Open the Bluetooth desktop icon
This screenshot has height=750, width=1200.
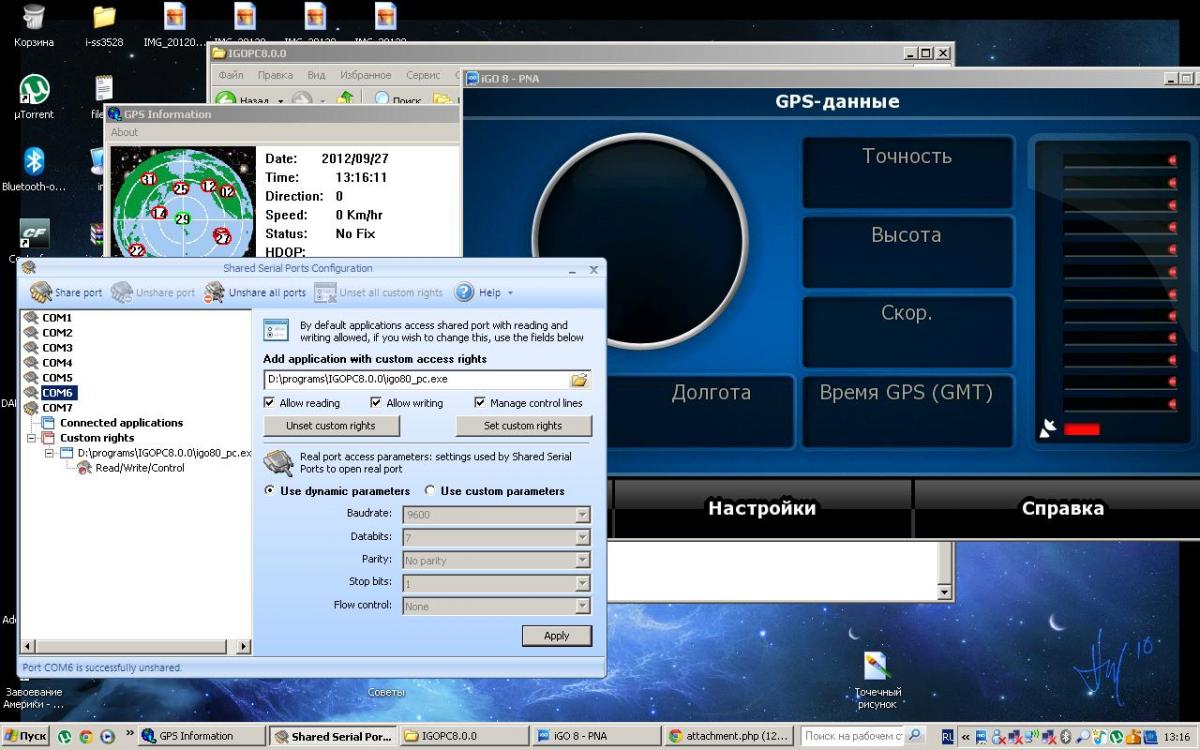coord(34,162)
